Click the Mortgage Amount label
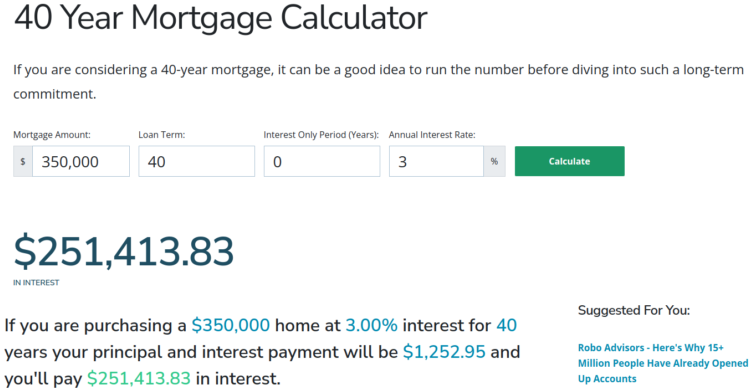This screenshot has height=390, width=750. pos(52,135)
